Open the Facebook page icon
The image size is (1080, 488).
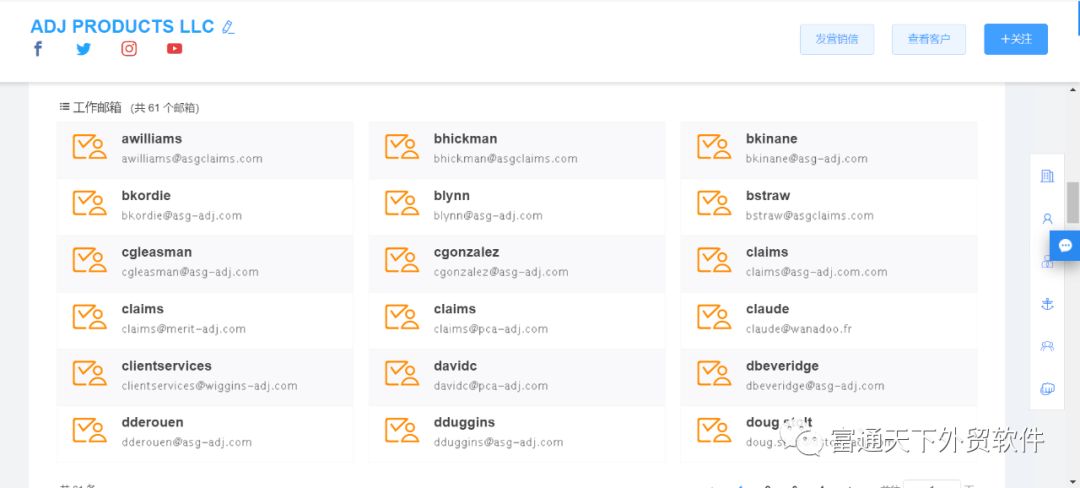38,49
